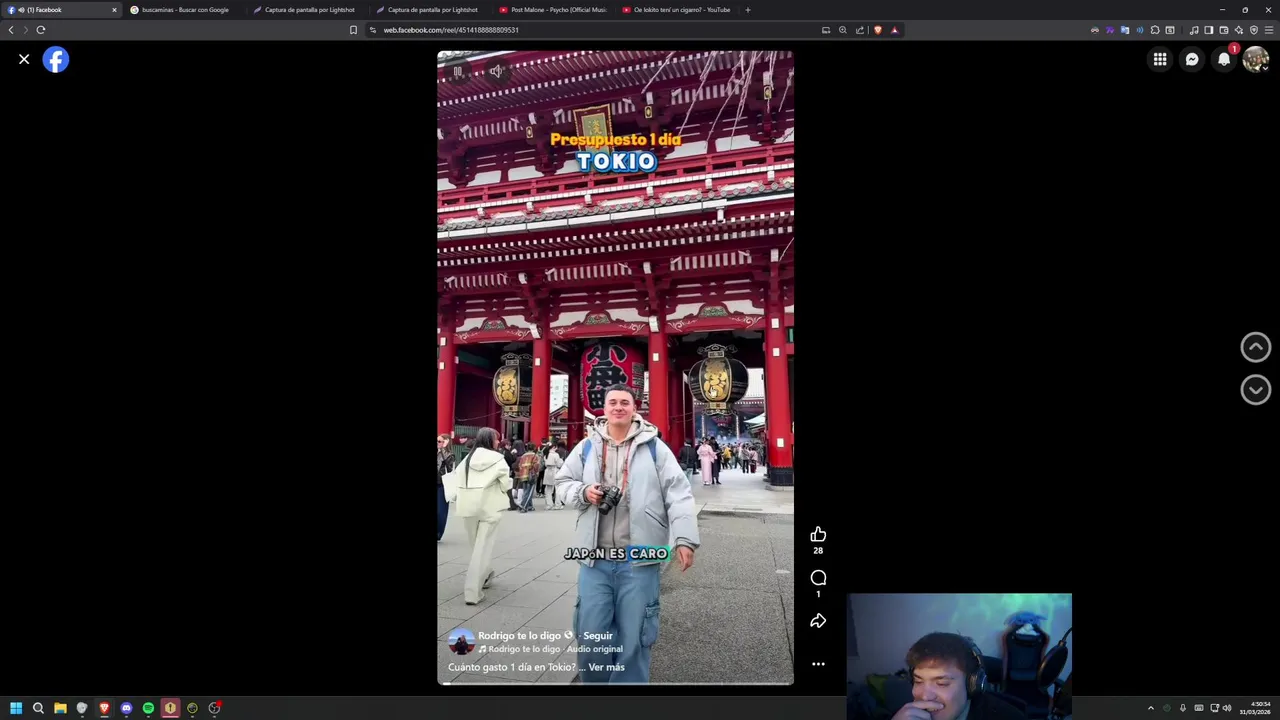Image resolution: width=1280 pixels, height=720 pixels.
Task: Open the media control music-note icon
Action: 1194,30
